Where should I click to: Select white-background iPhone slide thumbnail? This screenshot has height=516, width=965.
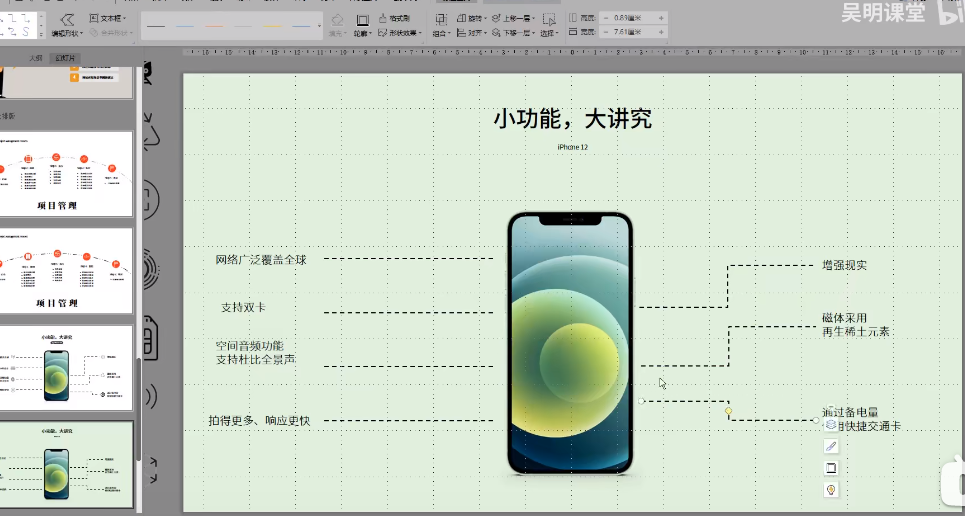click(x=65, y=368)
